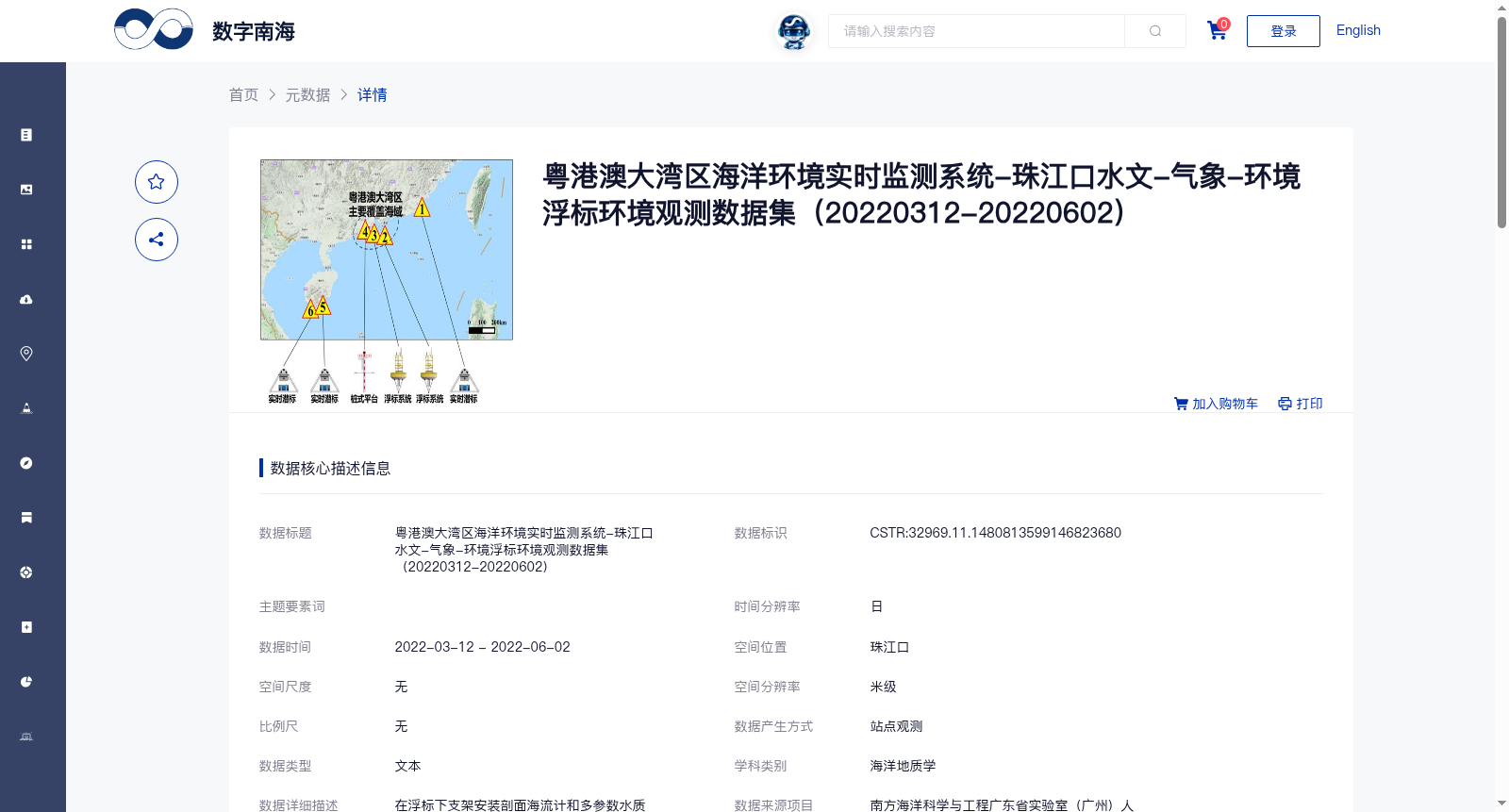Click the 数字南海 site title text
The image size is (1509, 812).
pyautogui.click(x=254, y=31)
